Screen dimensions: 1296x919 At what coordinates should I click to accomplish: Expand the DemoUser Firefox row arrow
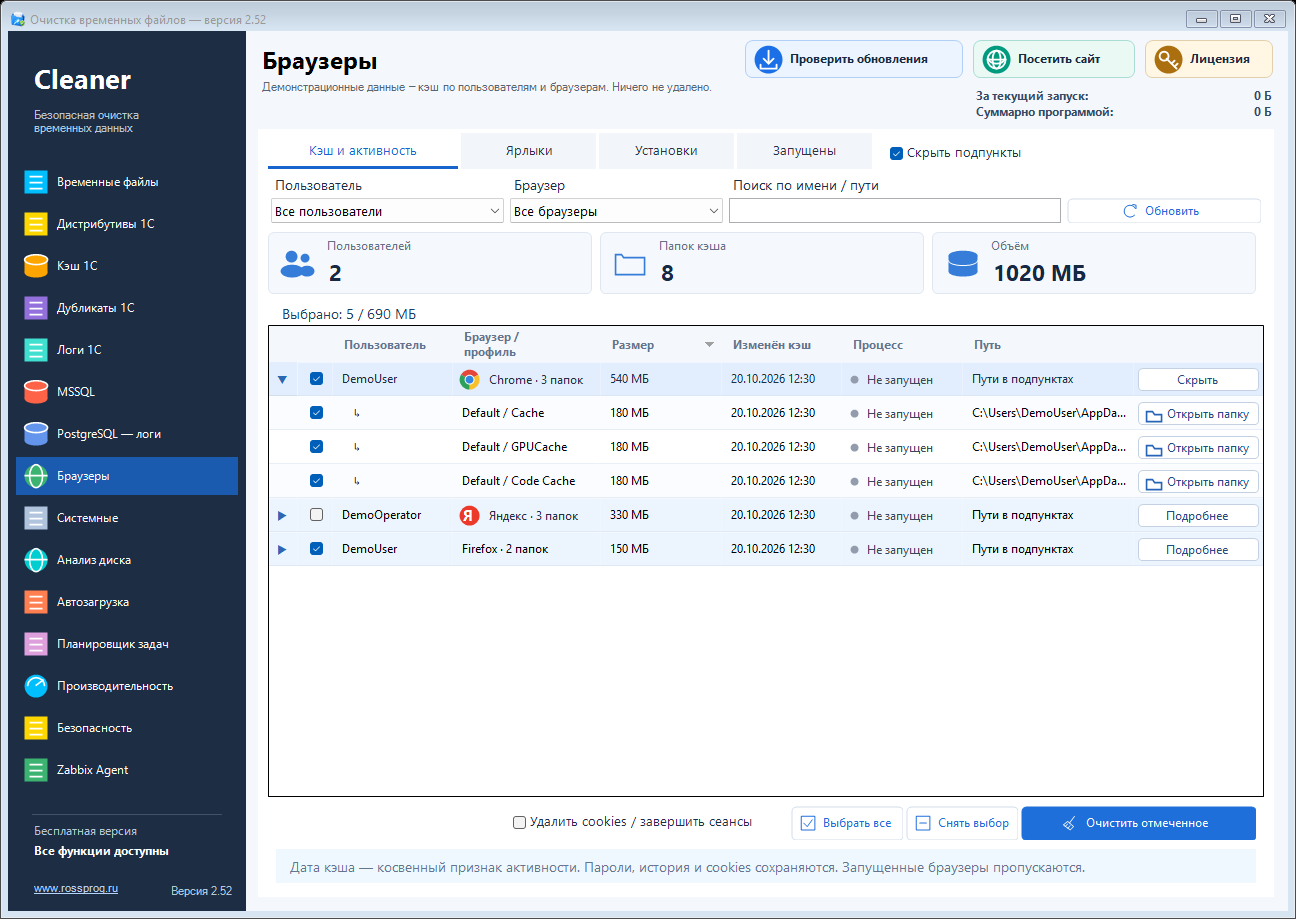pyautogui.click(x=282, y=550)
